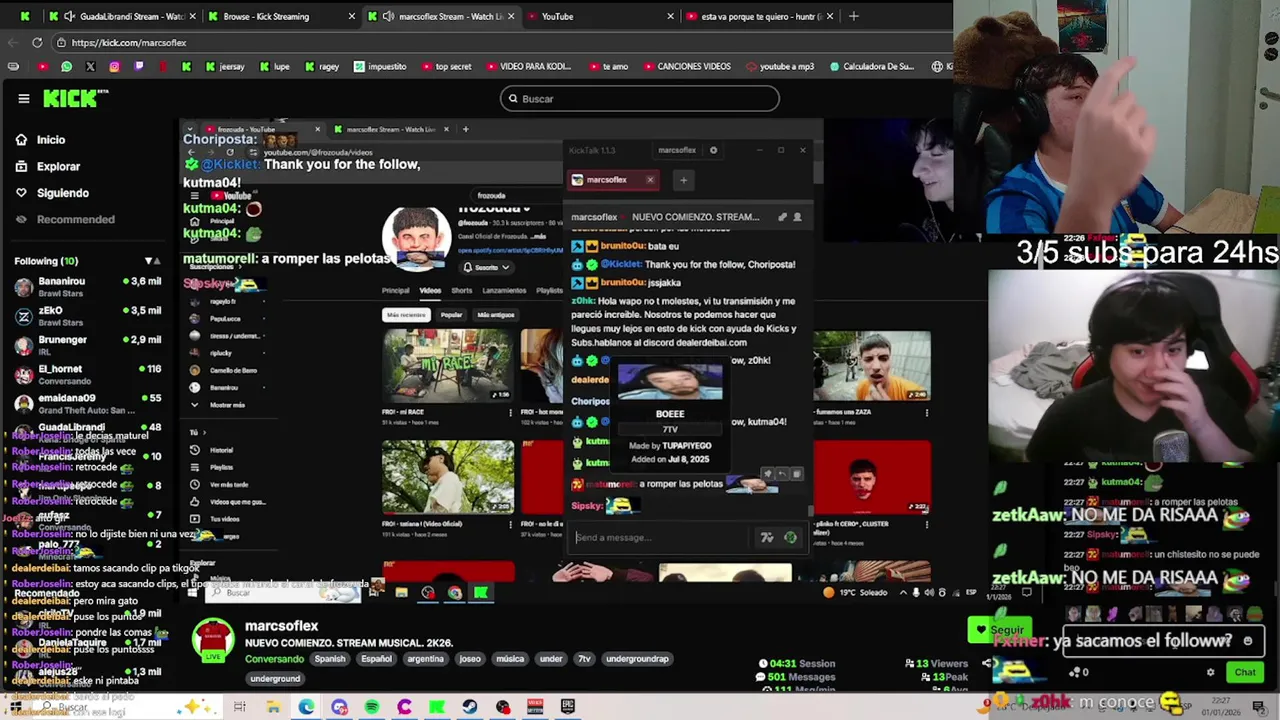This screenshot has width=1280, height=720.
Task: Open Spotify from the Windows taskbar
Action: pyautogui.click(x=372, y=707)
